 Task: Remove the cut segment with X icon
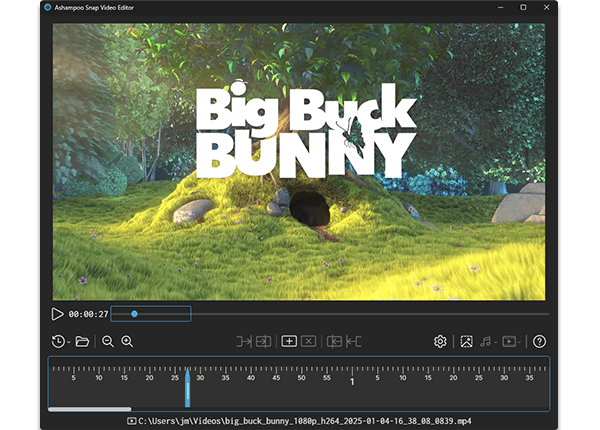pyautogui.click(x=308, y=341)
